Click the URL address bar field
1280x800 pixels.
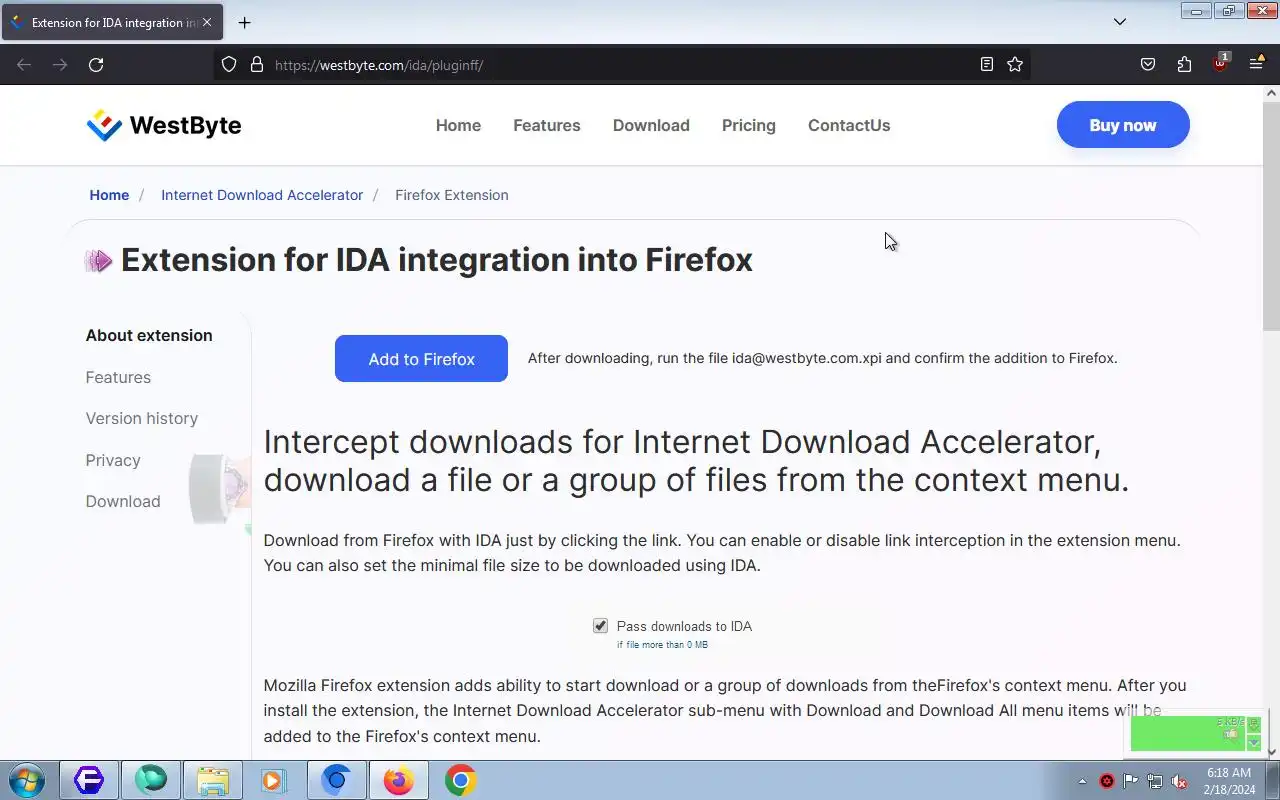620,64
